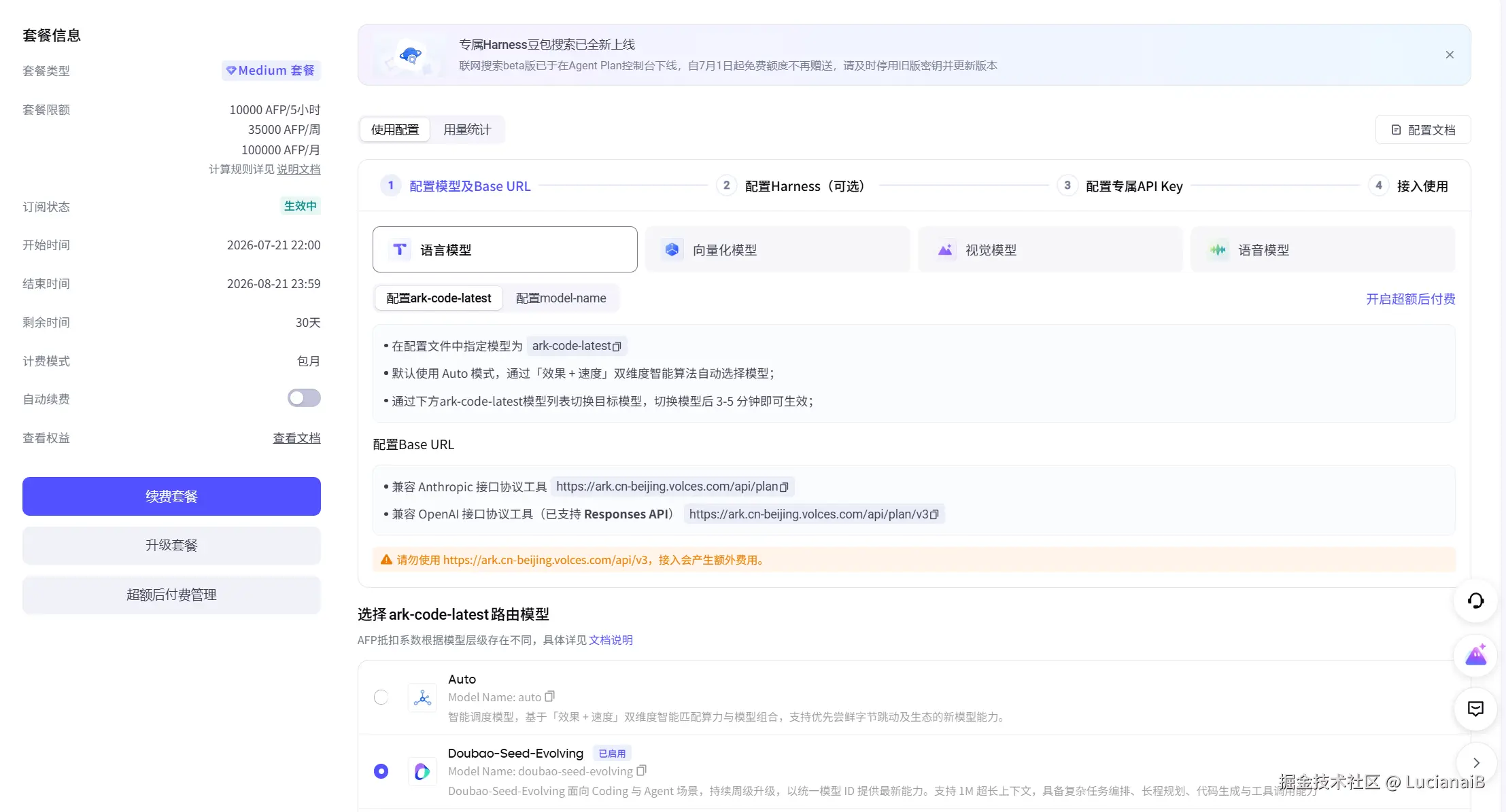Viewport: 1506px width, 812px height.
Task: Copy the ark-code-latest model name
Action: (x=617, y=347)
